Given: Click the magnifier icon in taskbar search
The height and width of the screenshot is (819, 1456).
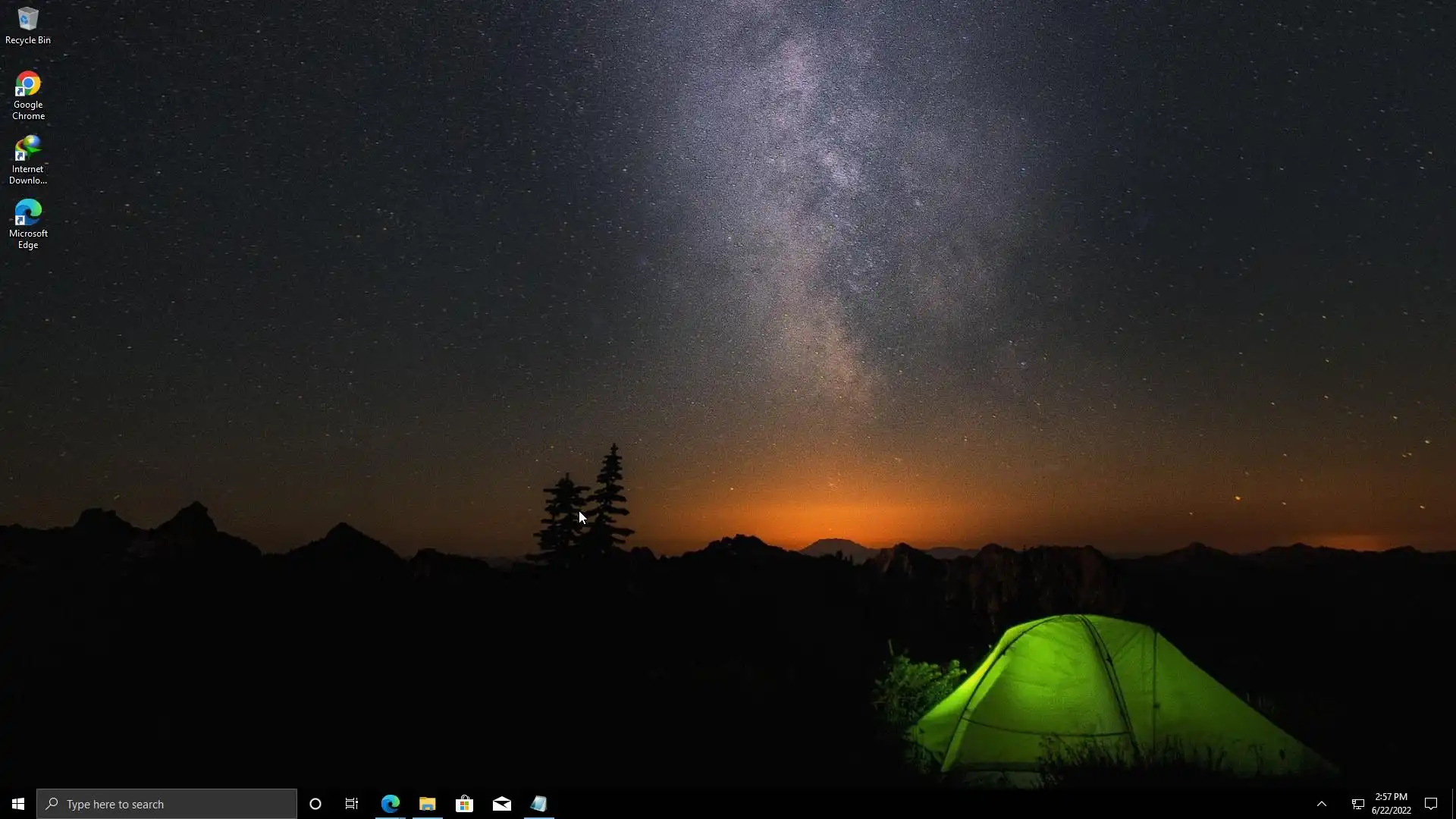Looking at the screenshot, I should click(52, 804).
